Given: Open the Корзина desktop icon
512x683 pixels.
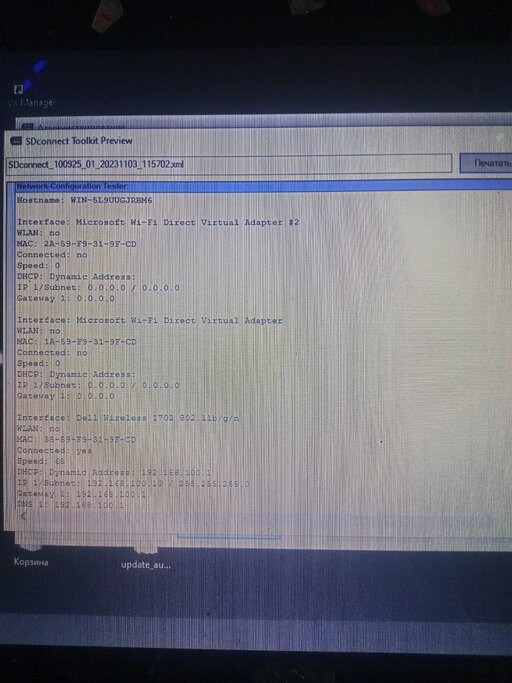Looking at the screenshot, I should pyautogui.click(x=31, y=553).
